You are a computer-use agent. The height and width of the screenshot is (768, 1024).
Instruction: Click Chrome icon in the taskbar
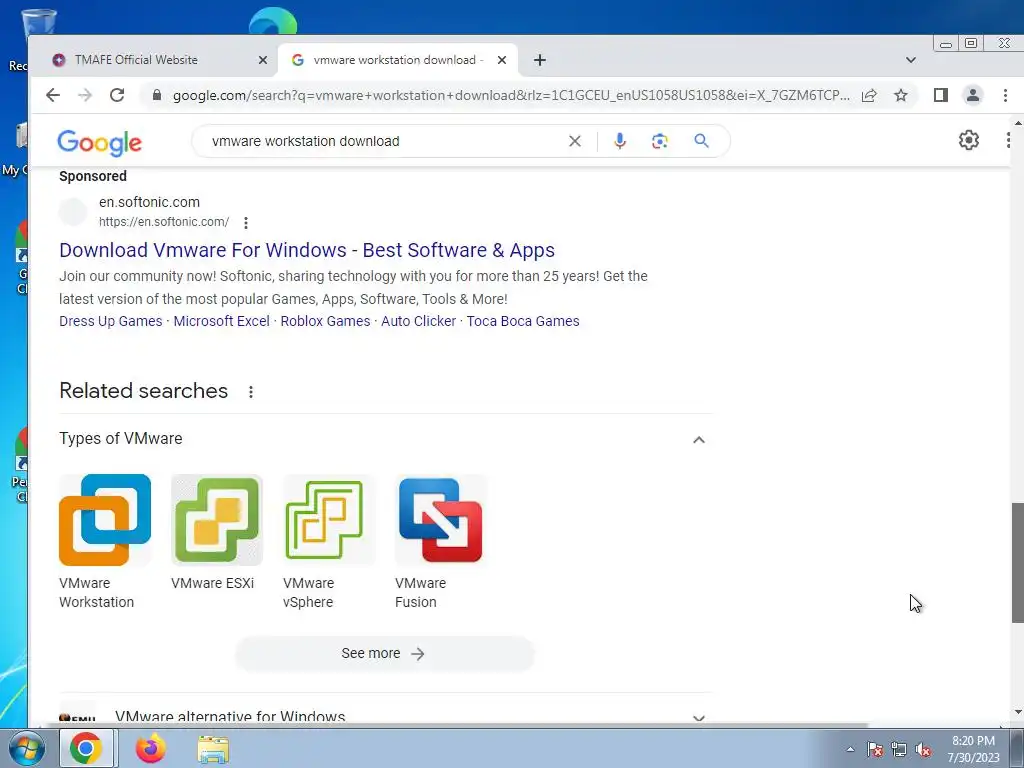point(87,748)
